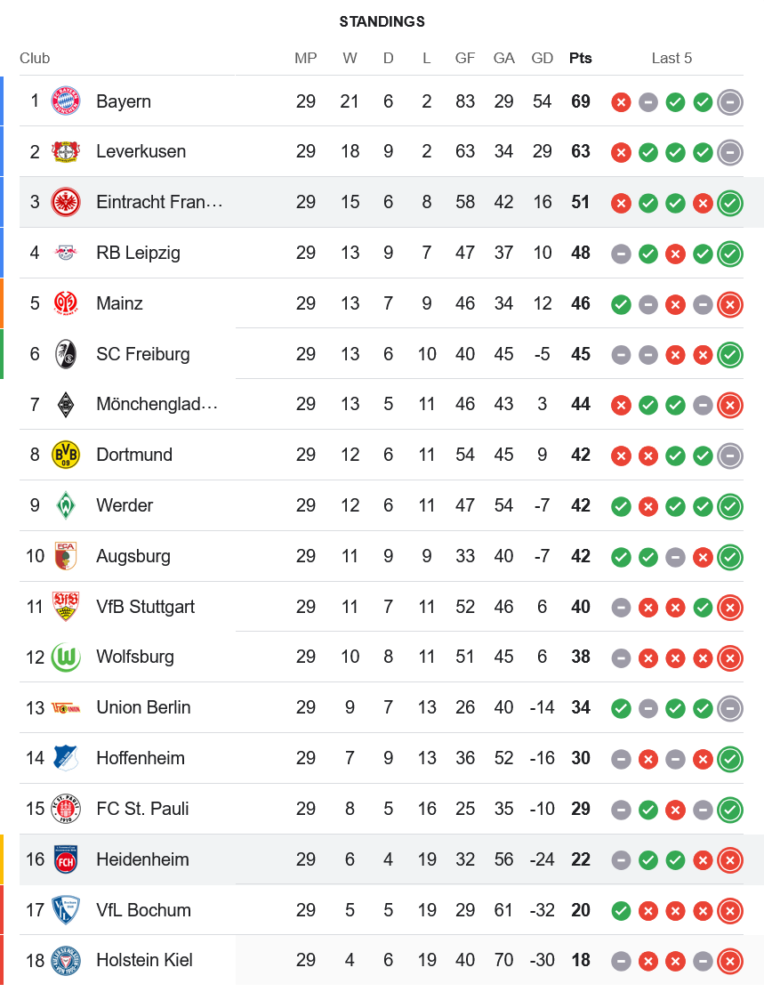Viewport: 764px width, 1000px height.
Task: Click the RB Leipzig club logo
Action: (x=65, y=253)
